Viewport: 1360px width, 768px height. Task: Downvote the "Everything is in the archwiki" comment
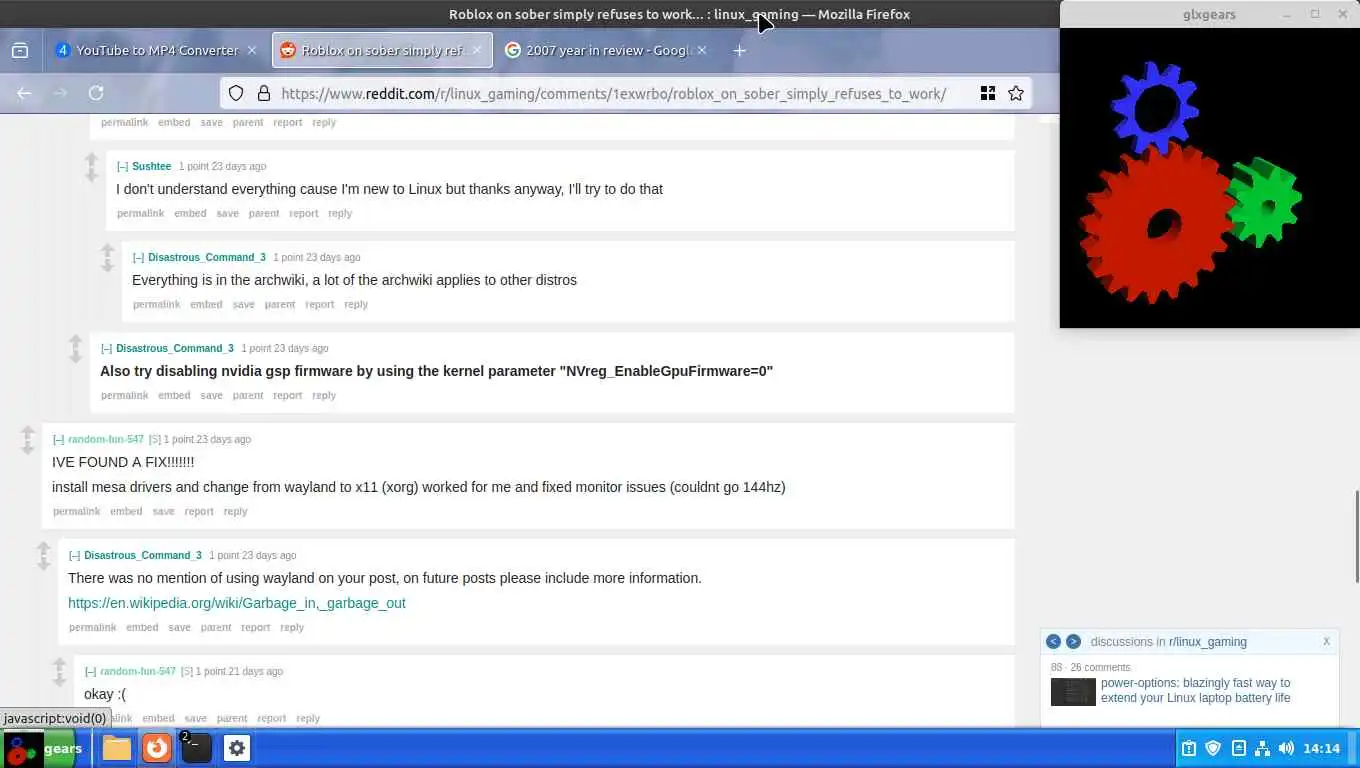[107, 265]
